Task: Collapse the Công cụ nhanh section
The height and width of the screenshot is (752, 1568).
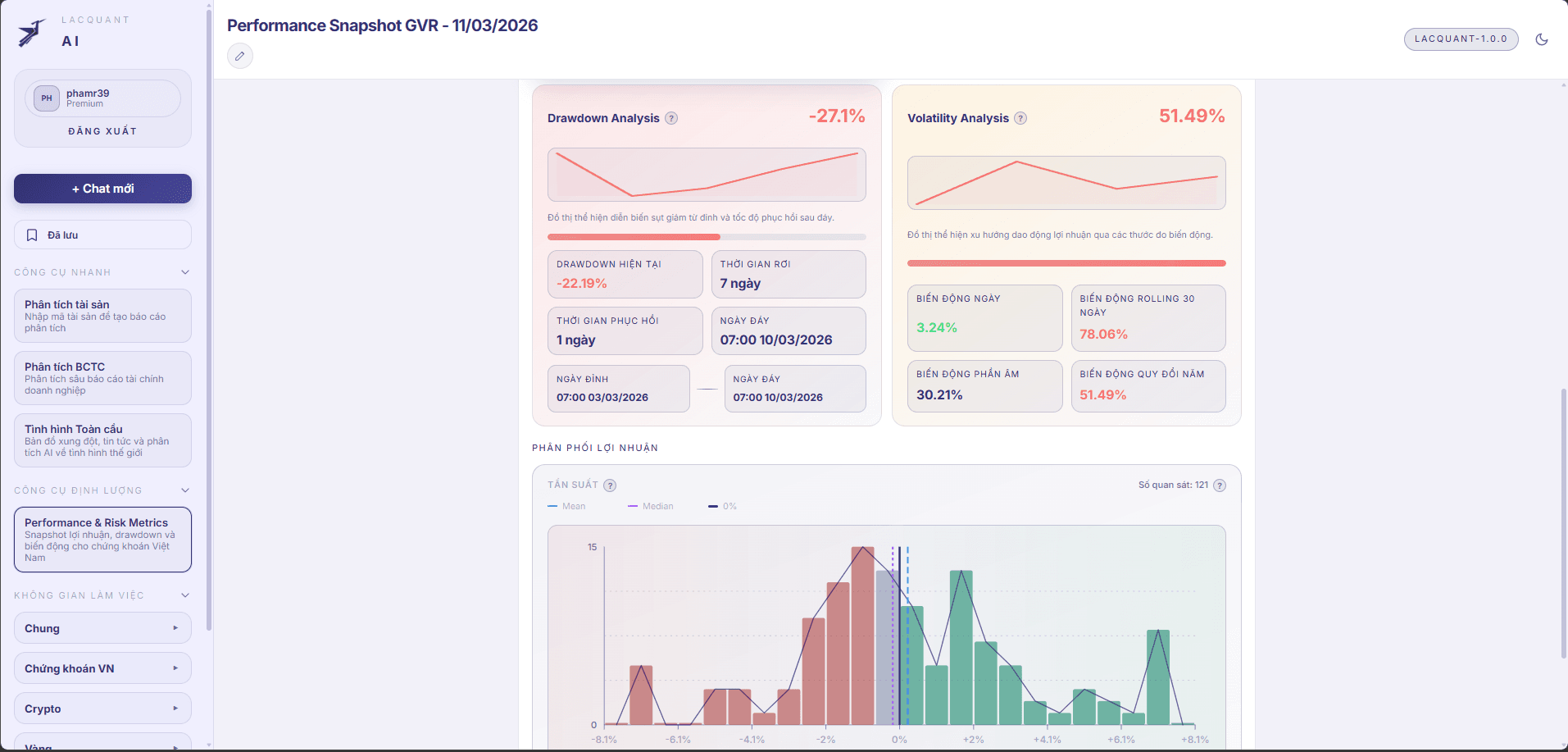Action: click(x=185, y=272)
